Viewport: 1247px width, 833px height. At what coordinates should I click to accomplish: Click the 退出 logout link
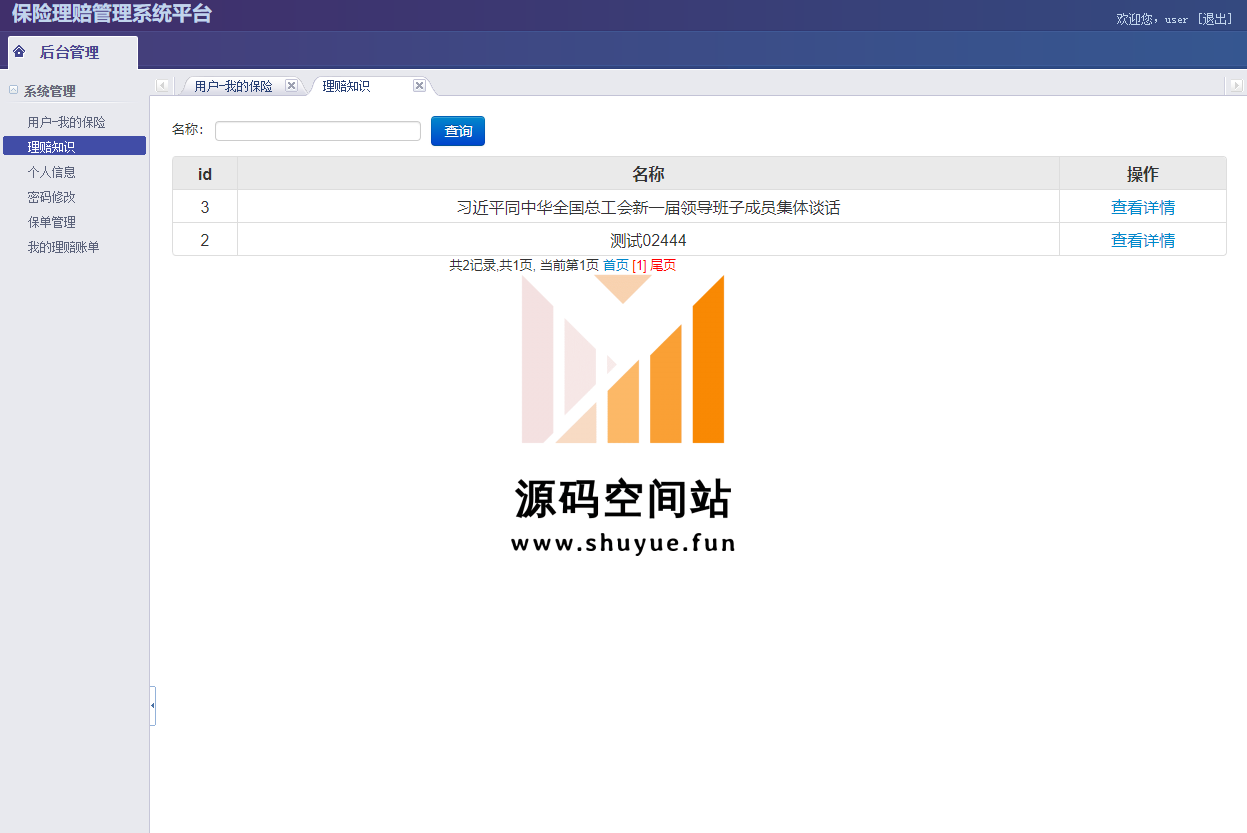(x=1215, y=19)
